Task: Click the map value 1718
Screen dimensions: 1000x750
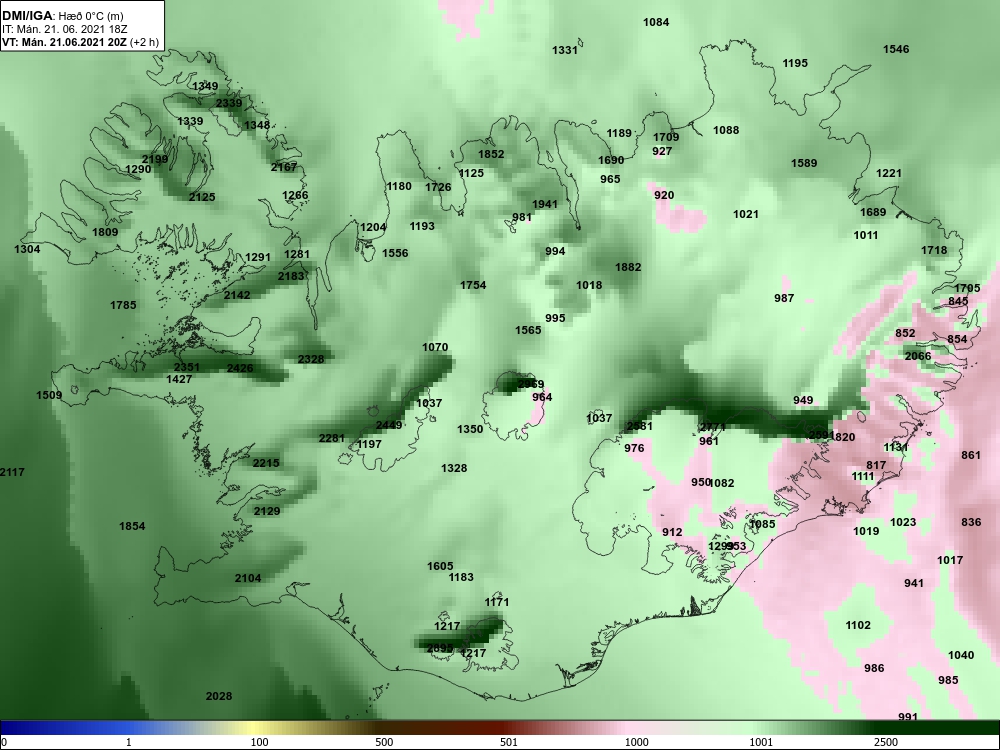Action: tap(934, 251)
